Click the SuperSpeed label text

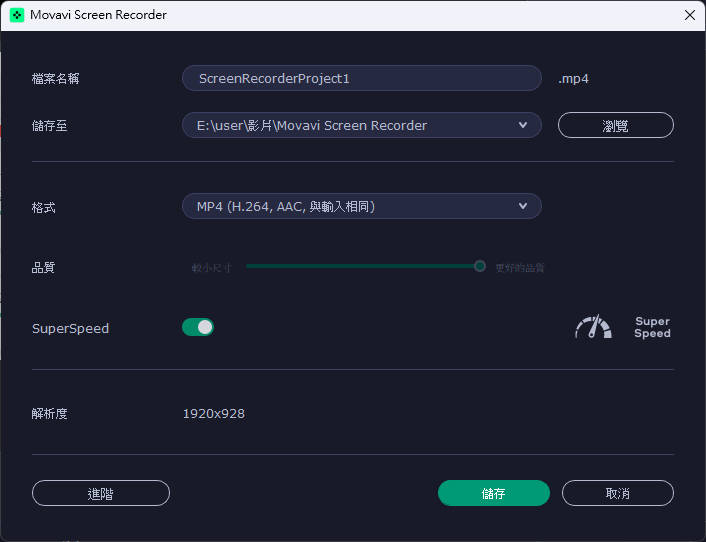pos(70,329)
